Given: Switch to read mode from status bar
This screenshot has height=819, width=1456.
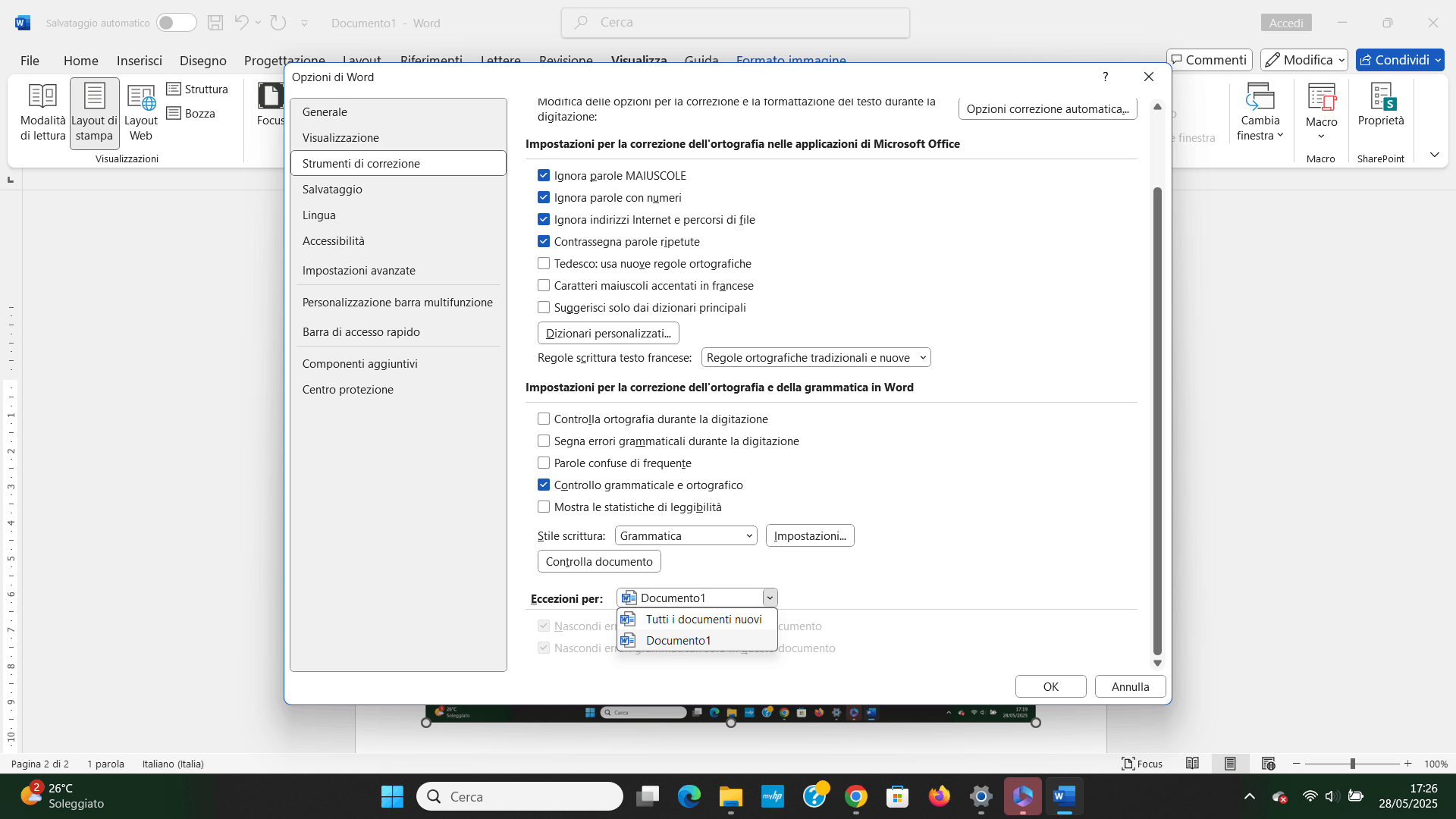Looking at the screenshot, I should point(1193,764).
